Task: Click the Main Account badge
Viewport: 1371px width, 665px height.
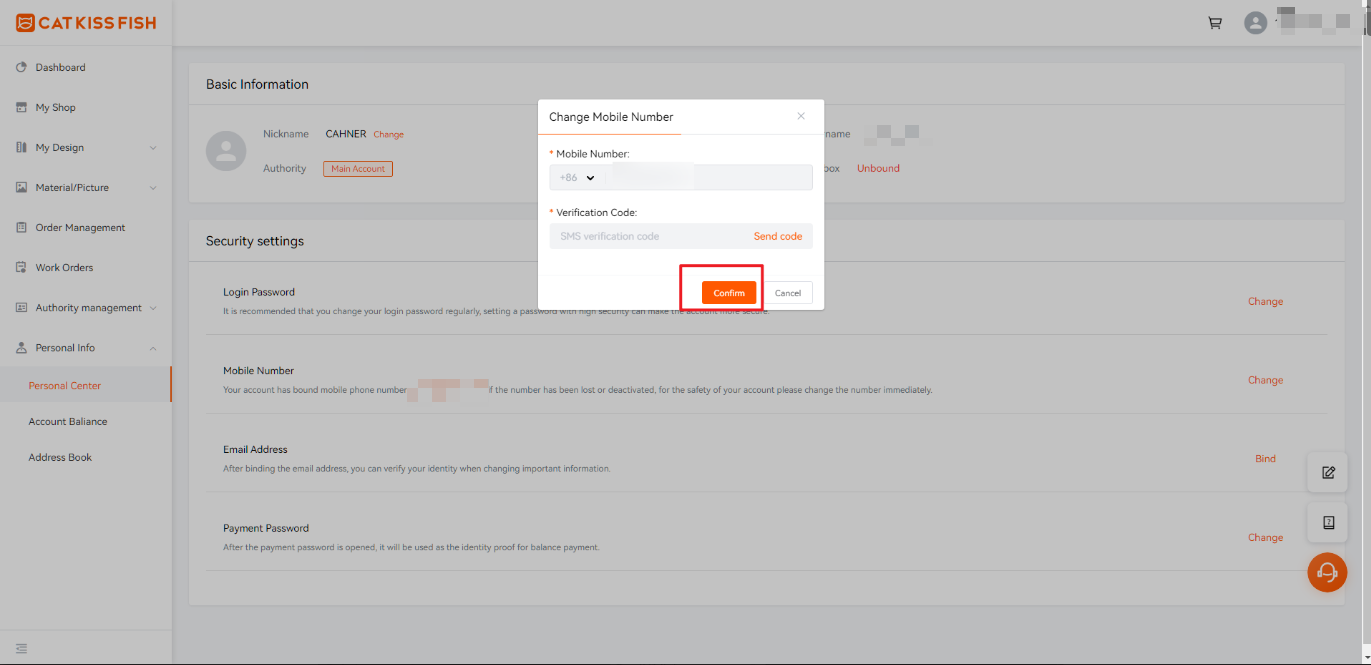Action: pyautogui.click(x=358, y=169)
